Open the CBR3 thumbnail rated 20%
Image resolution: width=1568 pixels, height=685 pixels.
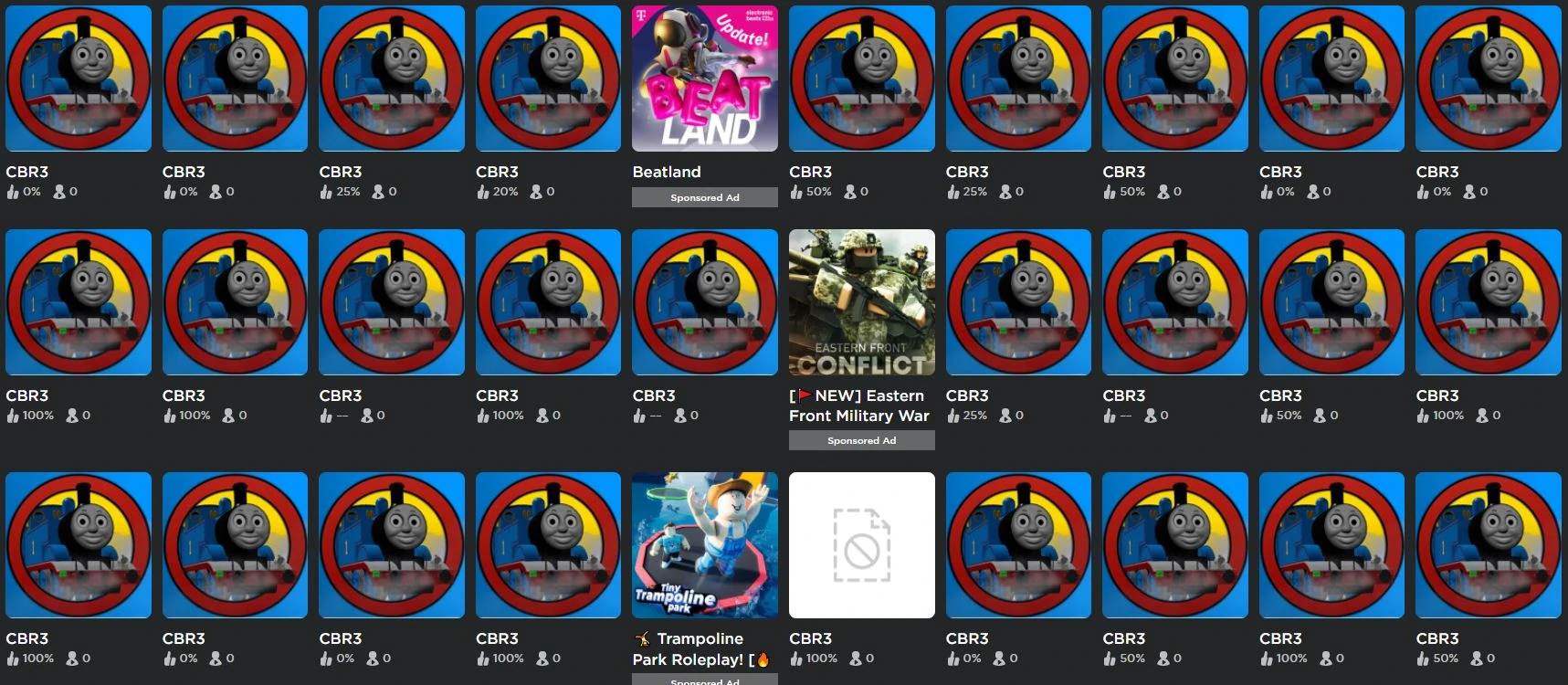(x=549, y=79)
